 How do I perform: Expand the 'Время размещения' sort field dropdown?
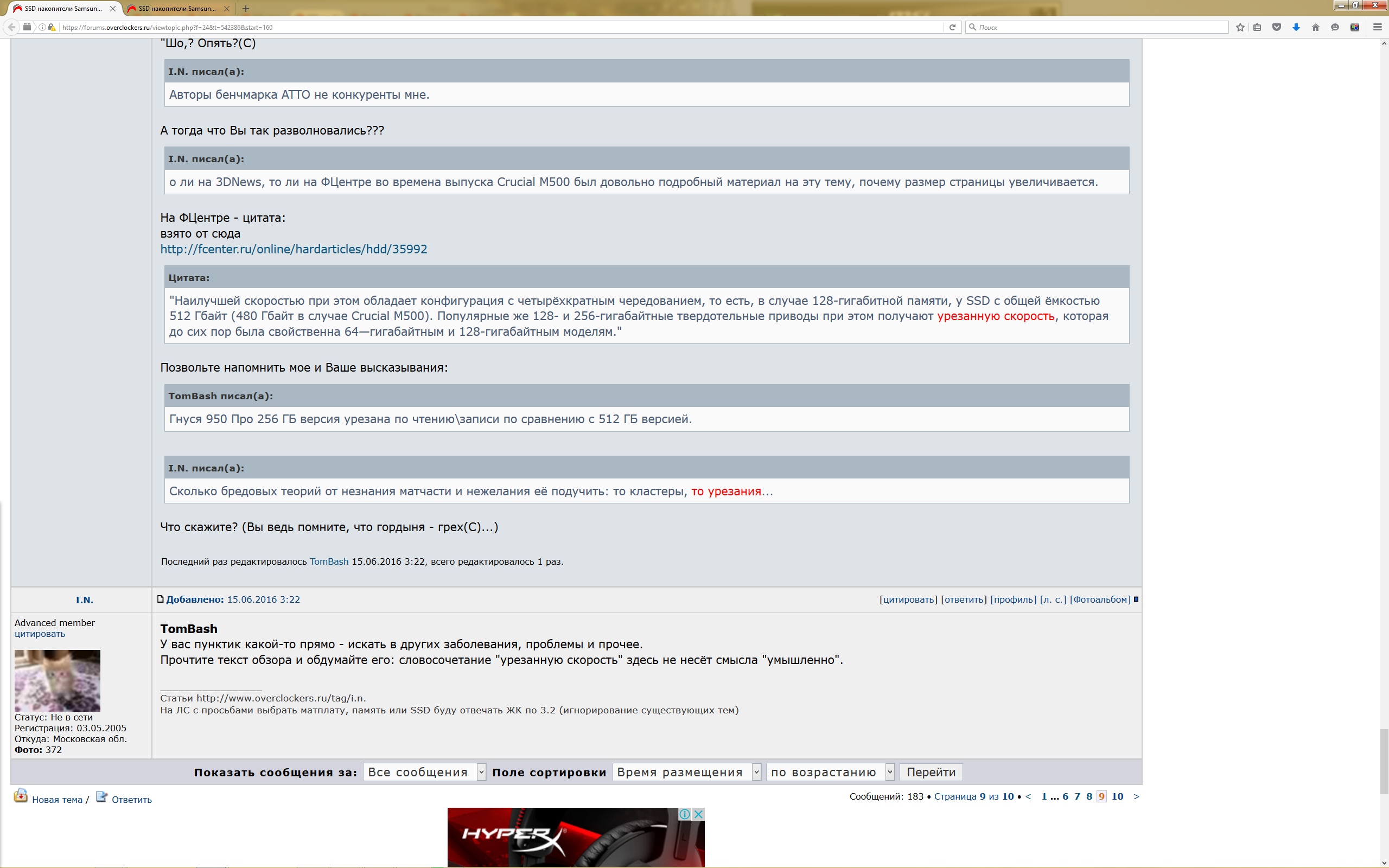(686, 772)
